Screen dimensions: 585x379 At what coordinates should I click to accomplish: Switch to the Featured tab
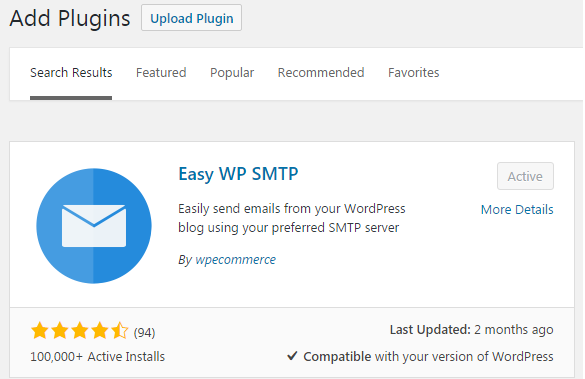coord(161,73)
